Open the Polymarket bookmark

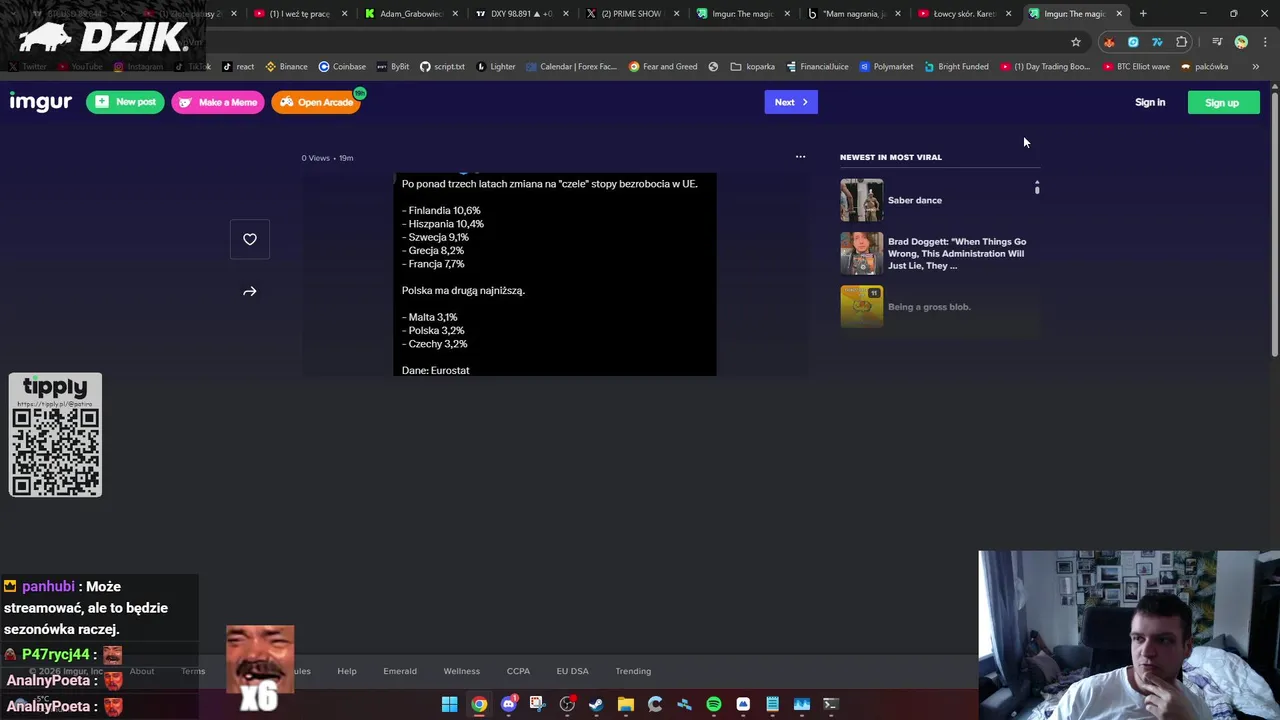point(886,67)
